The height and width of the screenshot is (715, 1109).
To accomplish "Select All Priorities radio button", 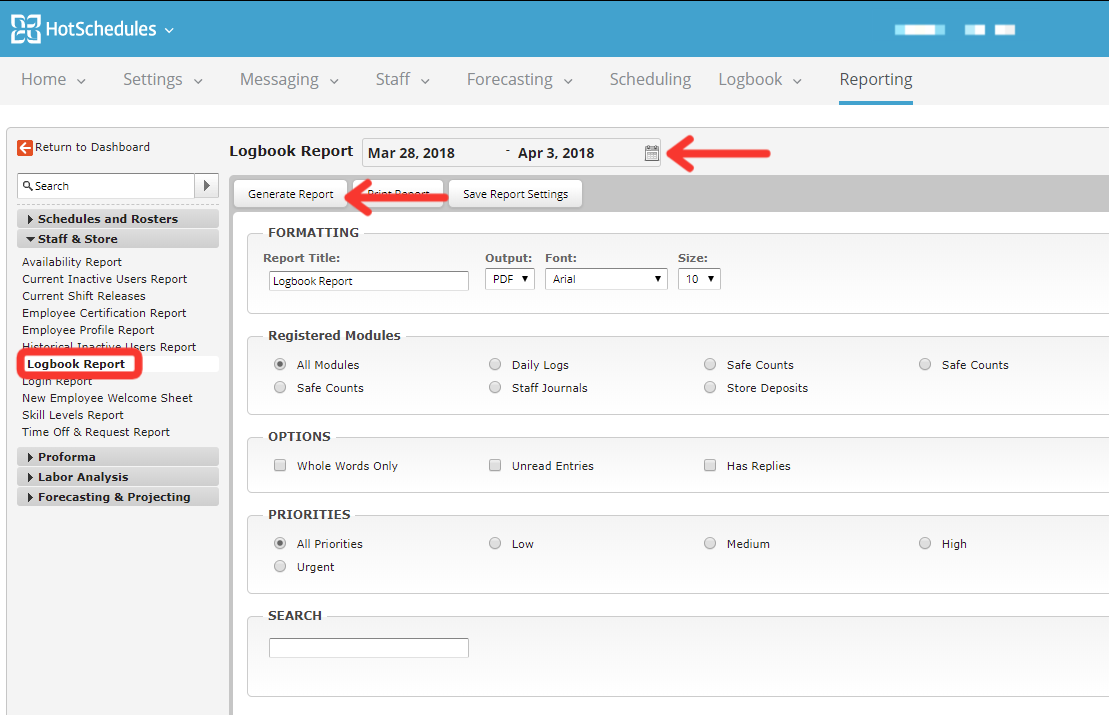I will [280, 543].
